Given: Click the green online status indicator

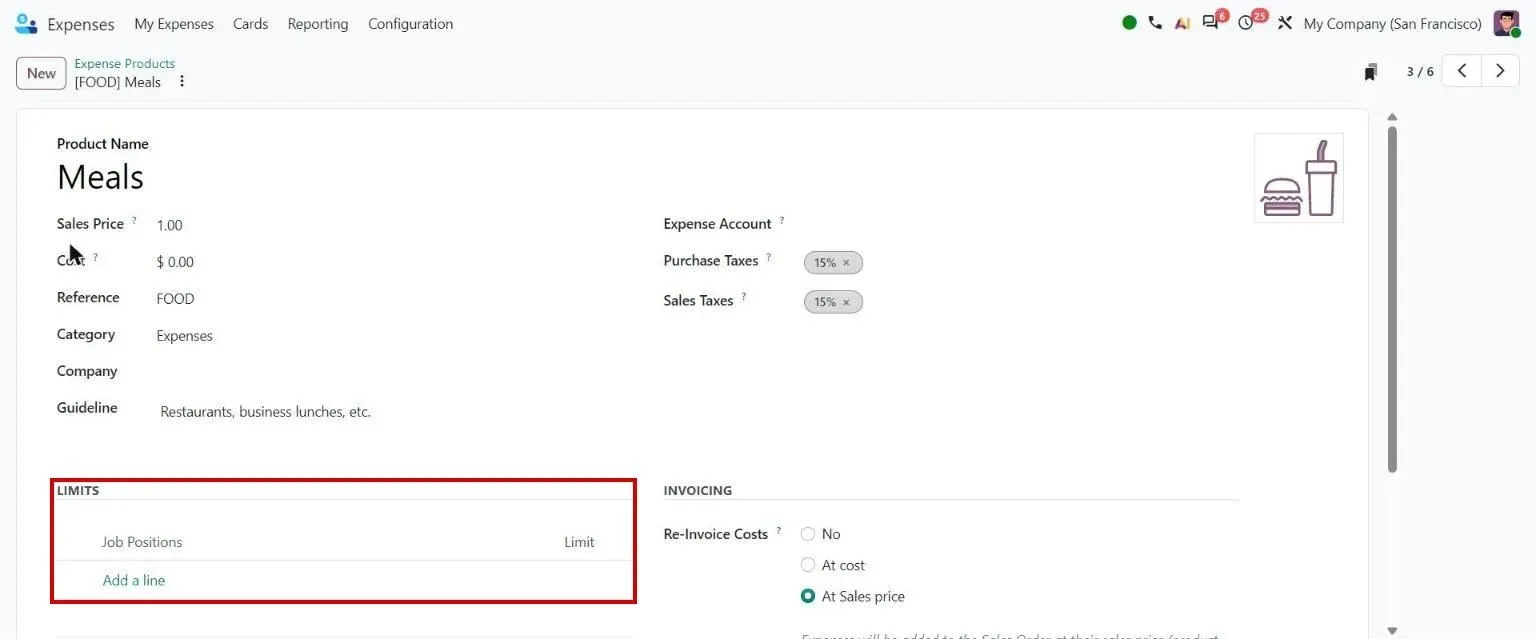Looking at the screenshot, I should (x=1129, y=23).
